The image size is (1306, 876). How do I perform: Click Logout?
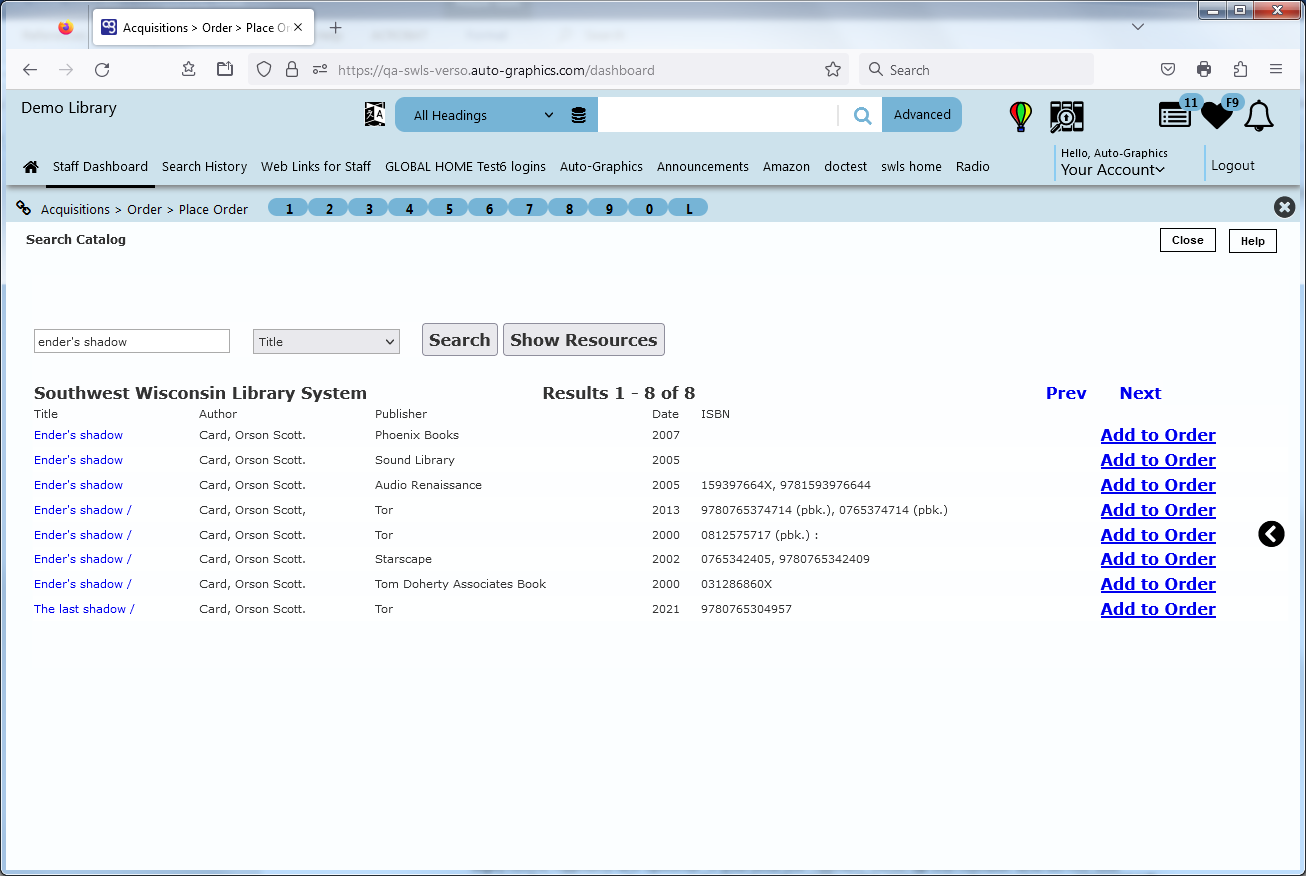tap(1233, 166)
